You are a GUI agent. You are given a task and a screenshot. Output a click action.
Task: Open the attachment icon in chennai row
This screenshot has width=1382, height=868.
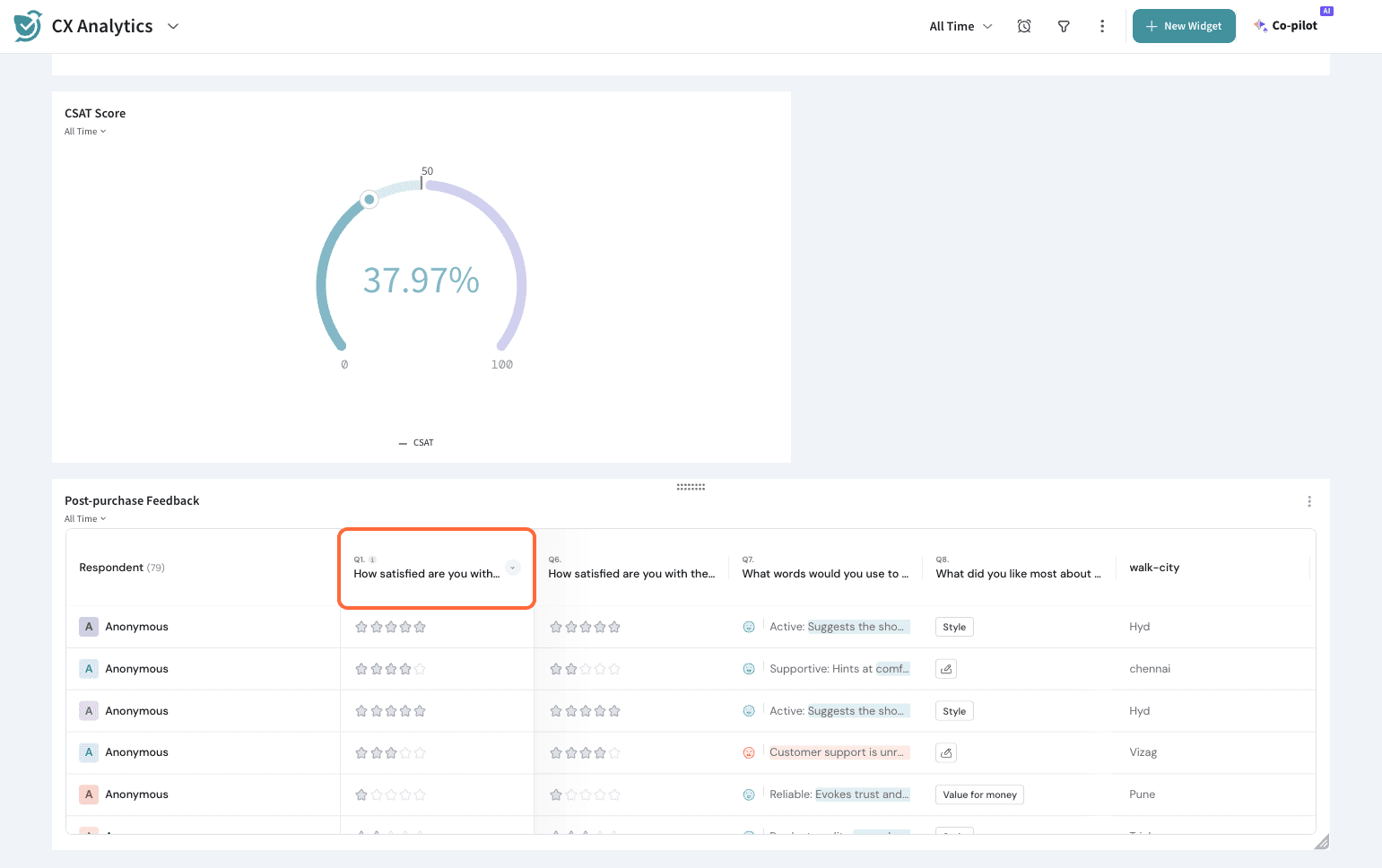pos(946,669)
